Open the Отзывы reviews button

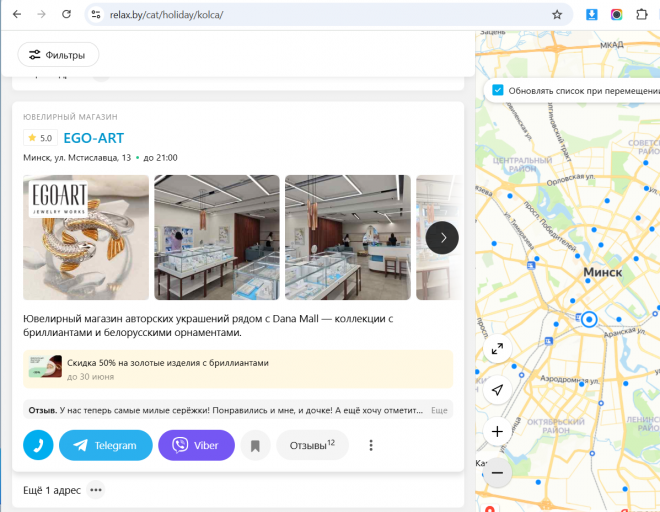click(312, 445)
